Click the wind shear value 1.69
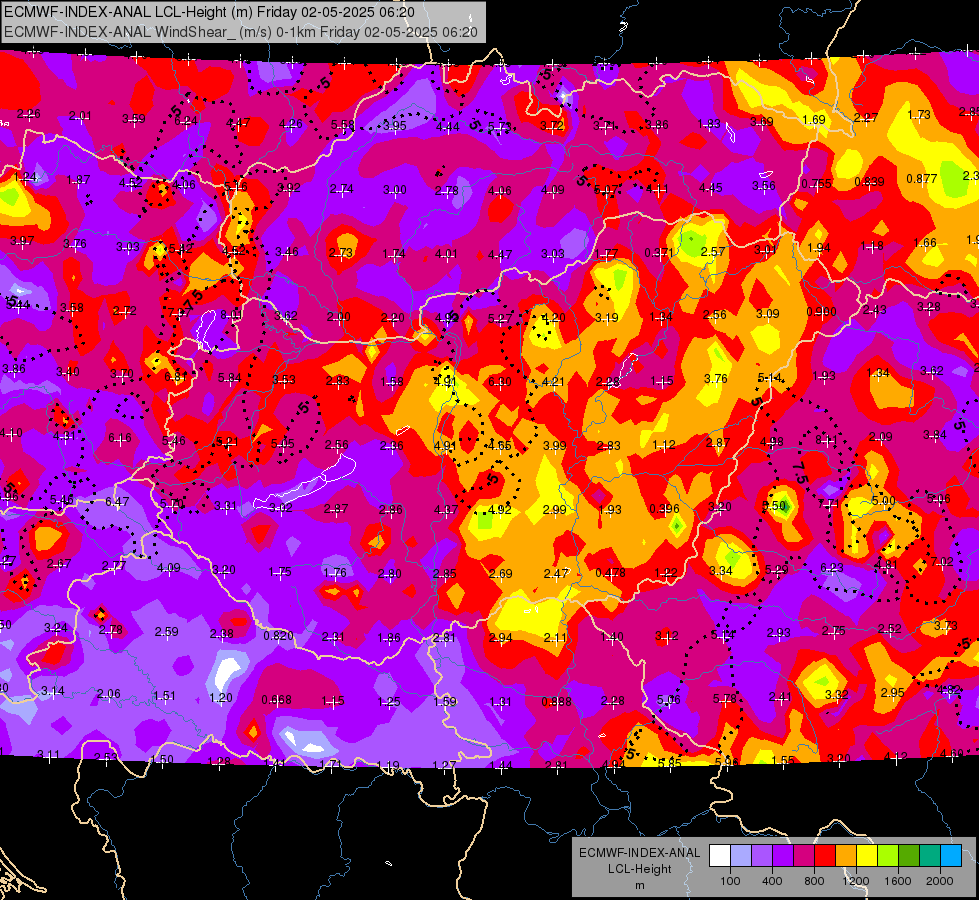Screen dimensions: 979x900 pyautogui.click(x=814, y=119)
